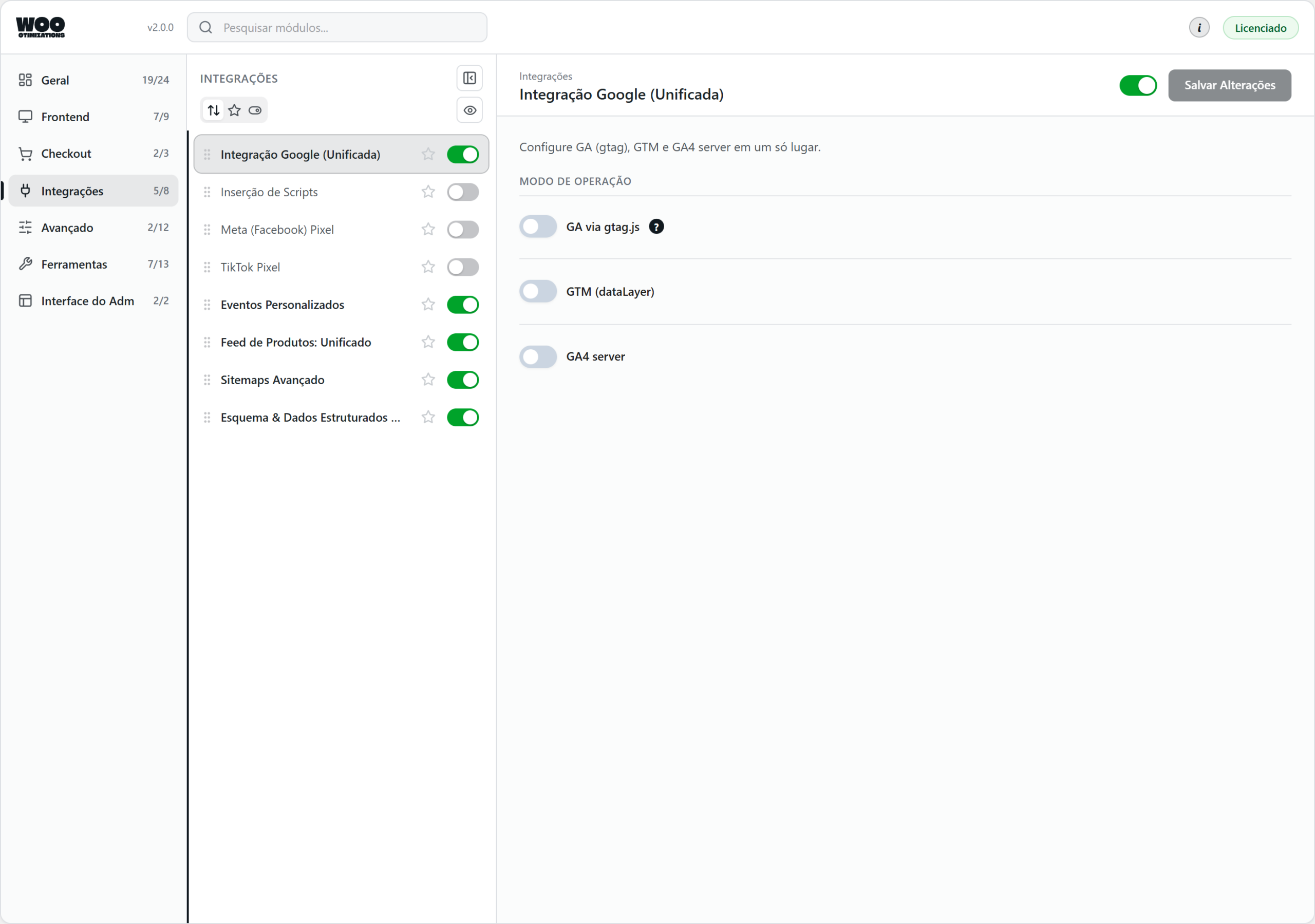
Task: Click the Licenciado badge
Action: pyautogui.click(x=1260, y=28)
